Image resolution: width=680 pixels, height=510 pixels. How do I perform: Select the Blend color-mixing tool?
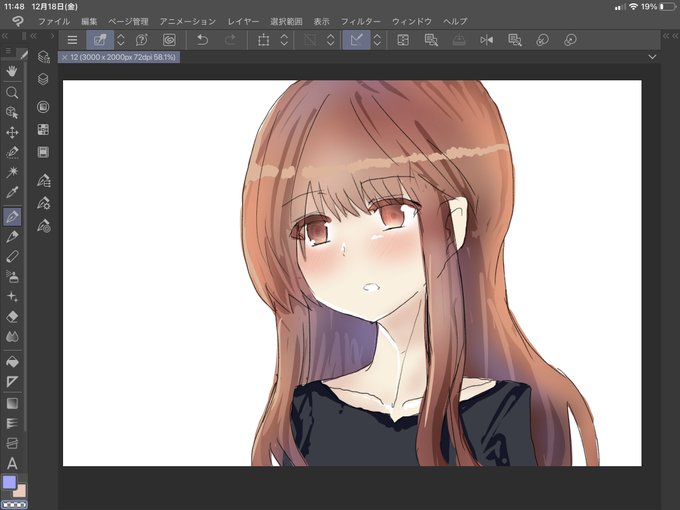[x=12, y=337]
